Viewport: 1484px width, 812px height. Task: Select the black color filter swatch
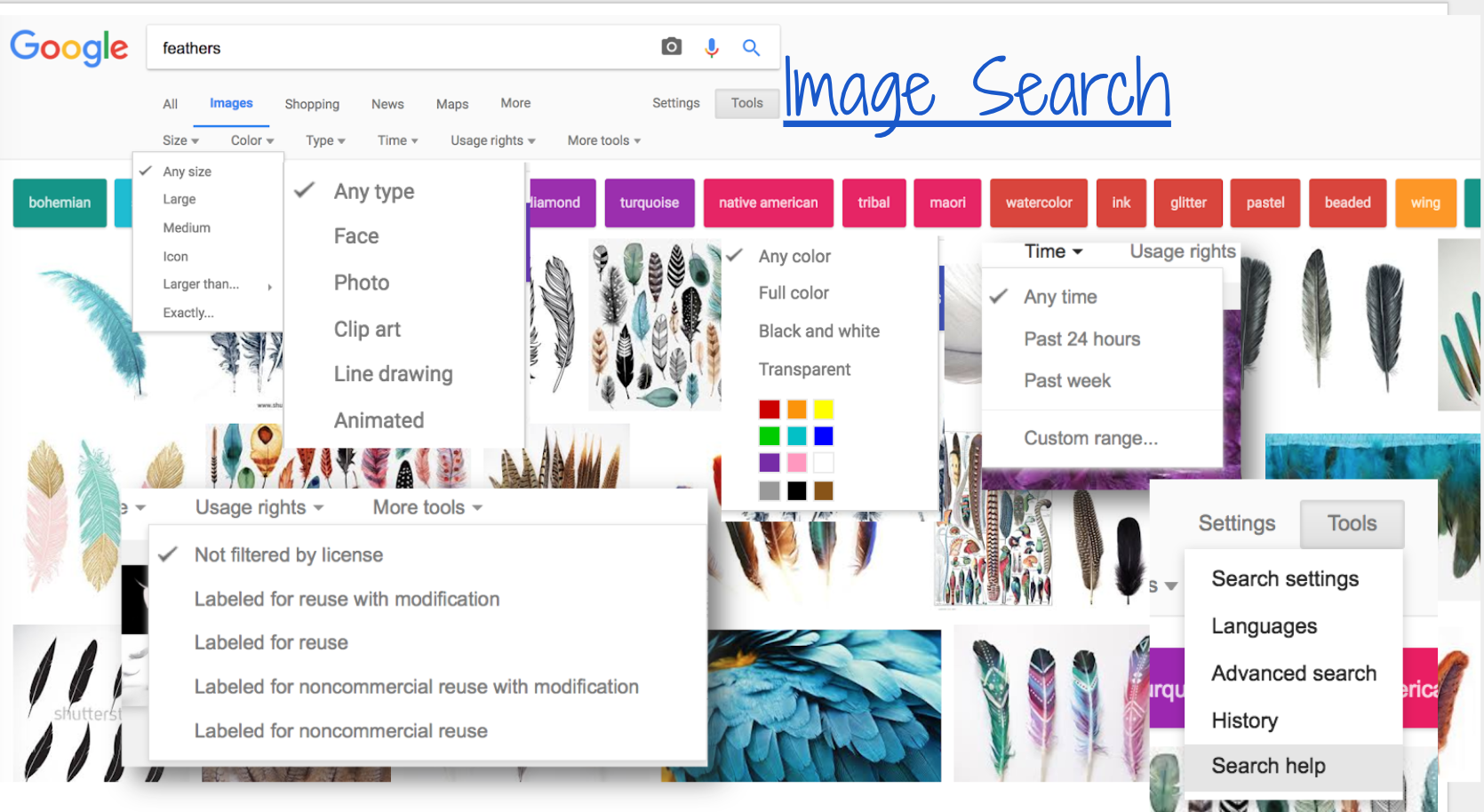796,490
